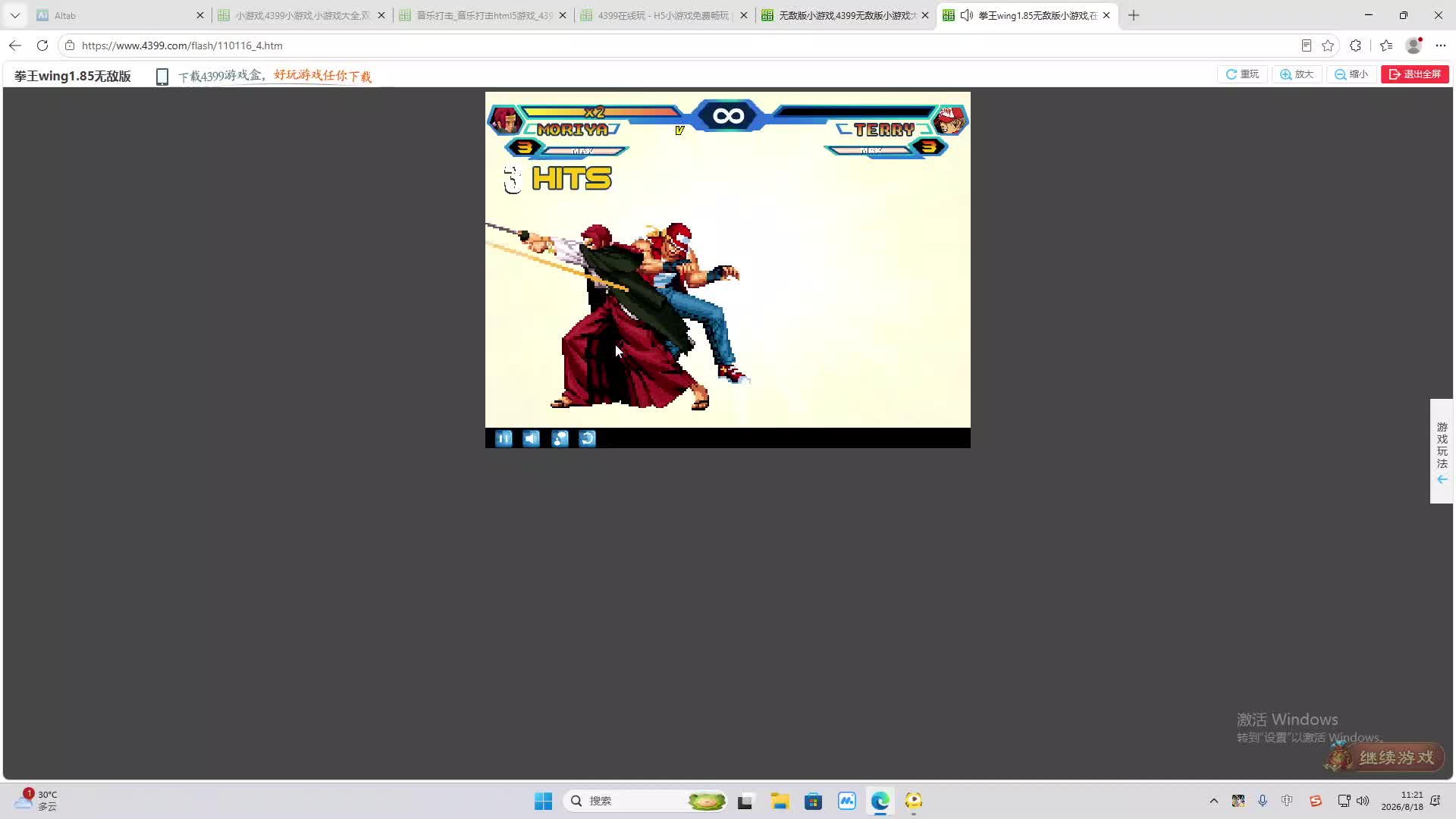This screenshot has width=1456, height=819.
Task: Pause the game with the pause icon
Action: click(x=504, y=438)
